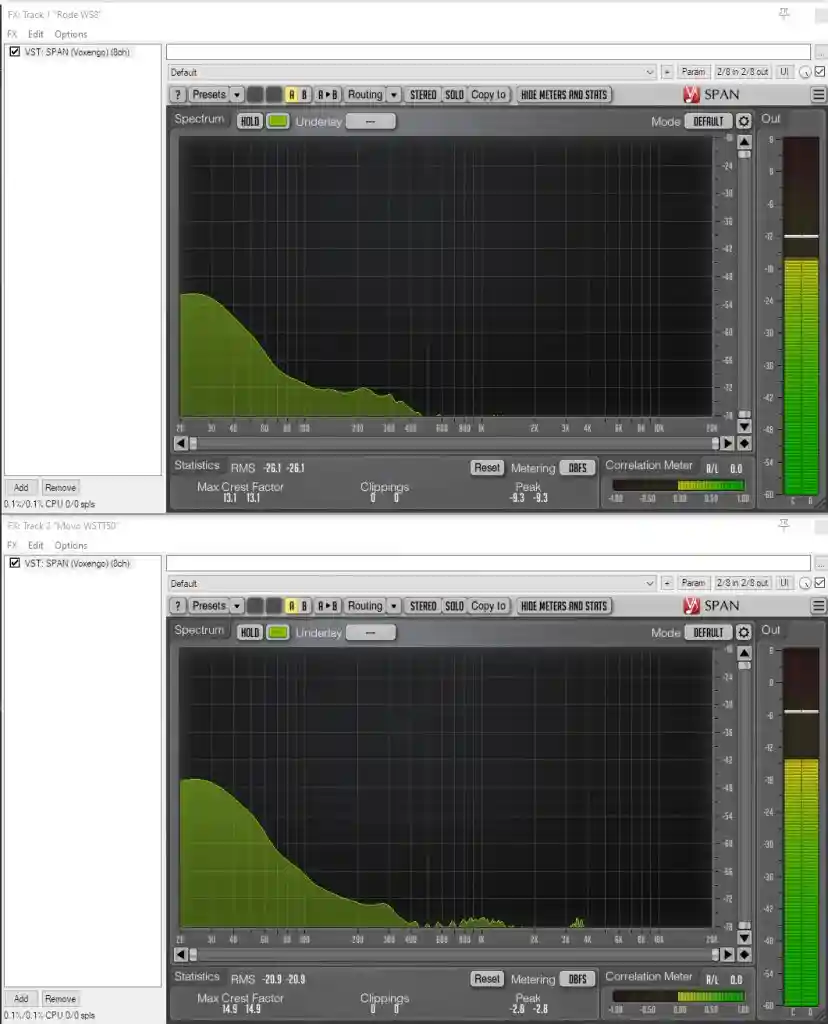Click the A to B copy button, Rode WS8 window
This screenshot has width=828, height=1024.
[328, 95]
